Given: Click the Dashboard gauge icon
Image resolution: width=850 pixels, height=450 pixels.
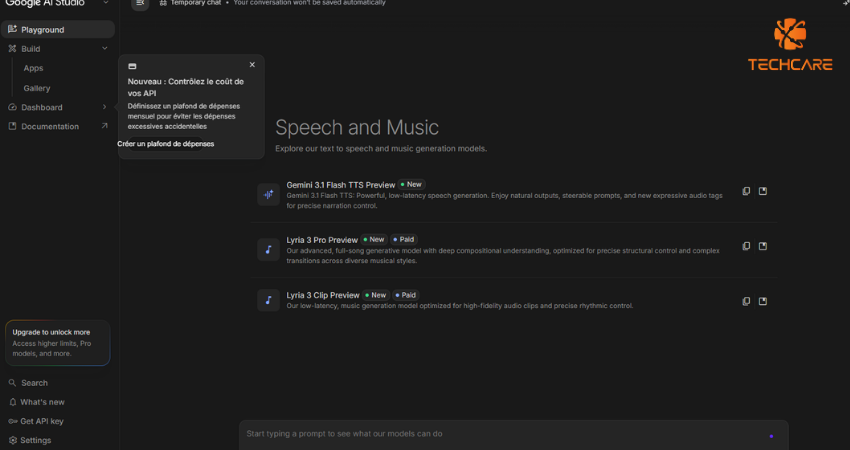Looking at the screenshot, I should [x=12, y=107].
